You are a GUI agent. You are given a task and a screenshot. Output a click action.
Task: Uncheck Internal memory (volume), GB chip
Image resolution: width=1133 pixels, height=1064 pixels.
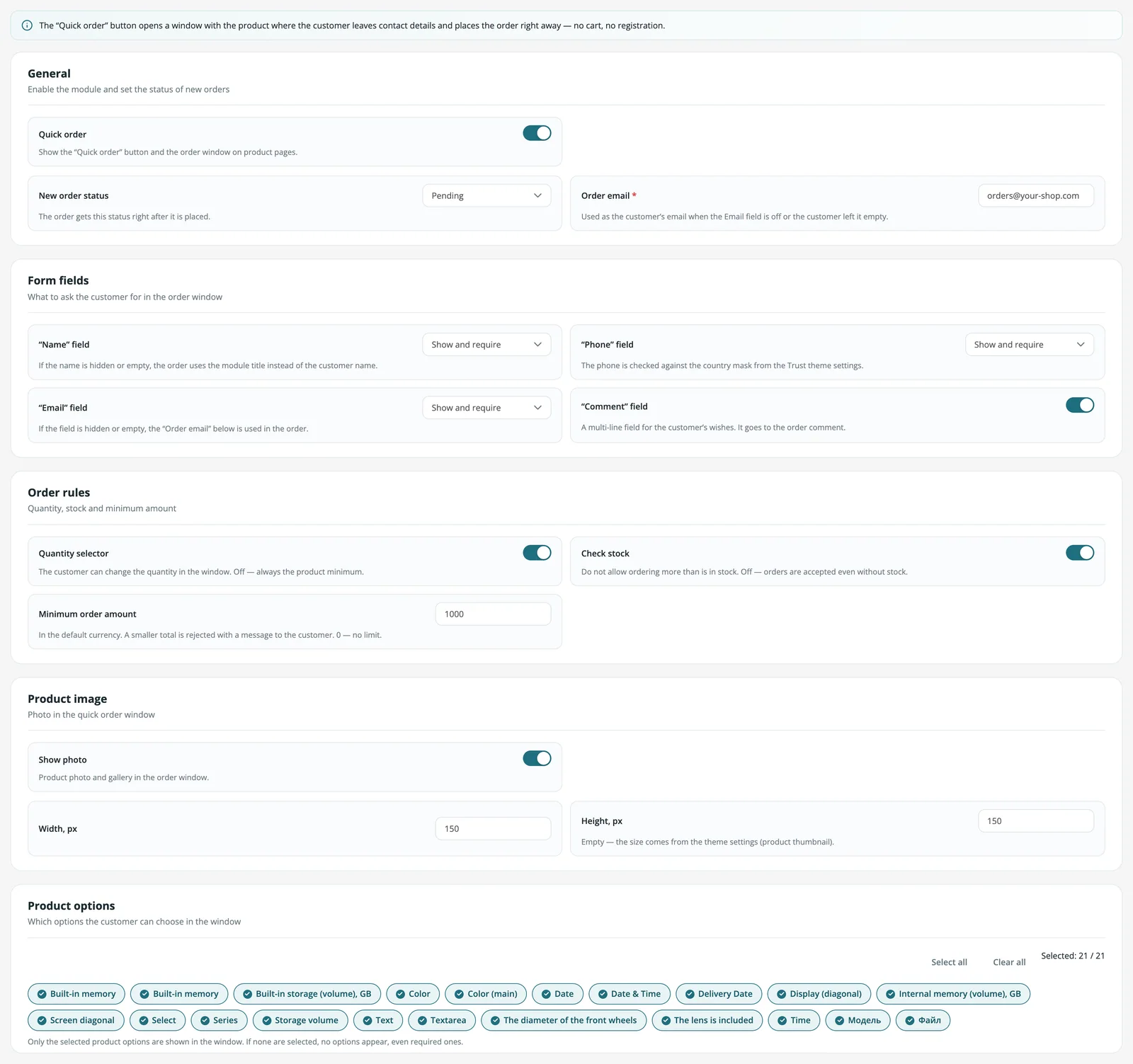click(953, 994)
